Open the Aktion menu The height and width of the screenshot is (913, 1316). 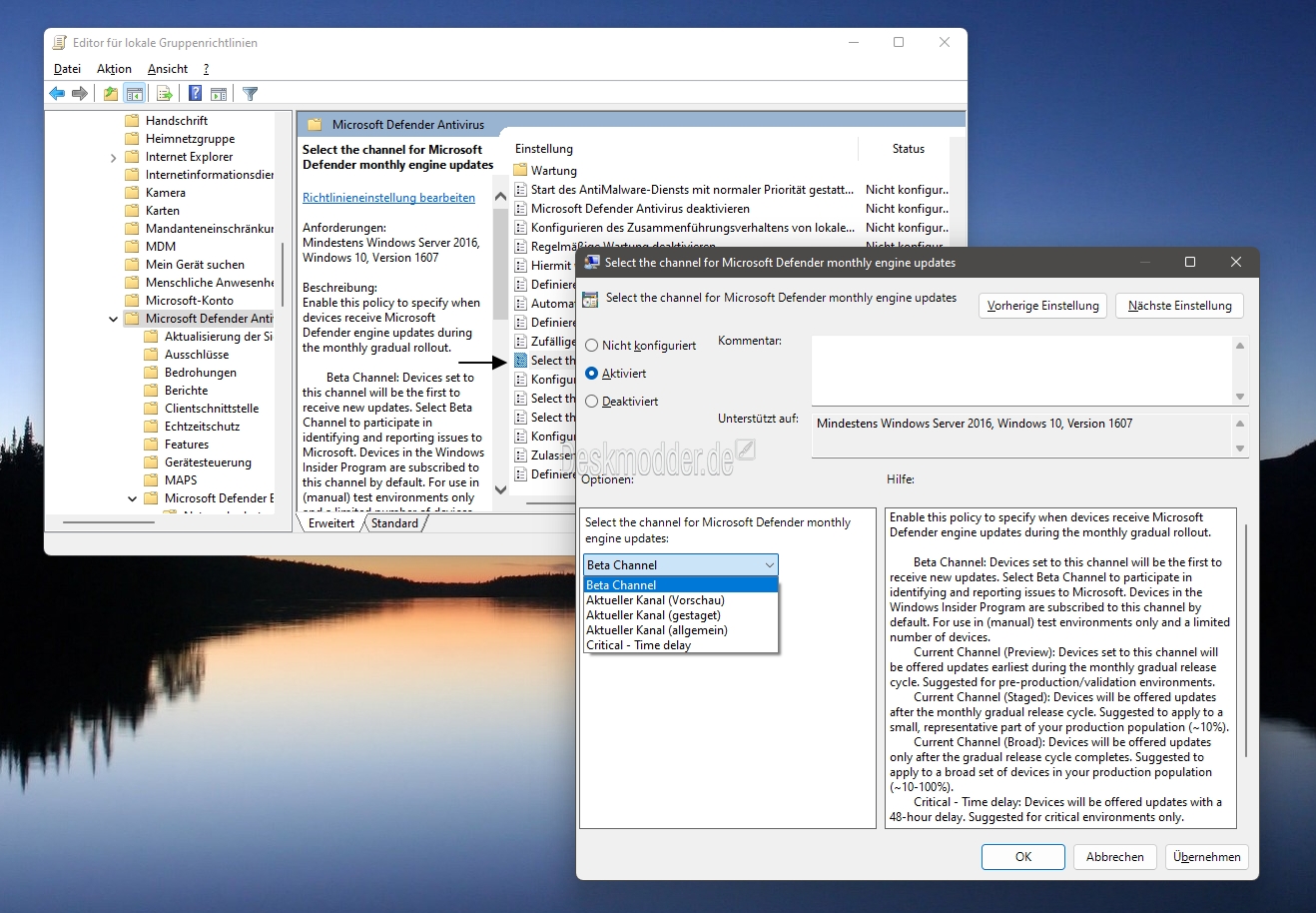114,69
